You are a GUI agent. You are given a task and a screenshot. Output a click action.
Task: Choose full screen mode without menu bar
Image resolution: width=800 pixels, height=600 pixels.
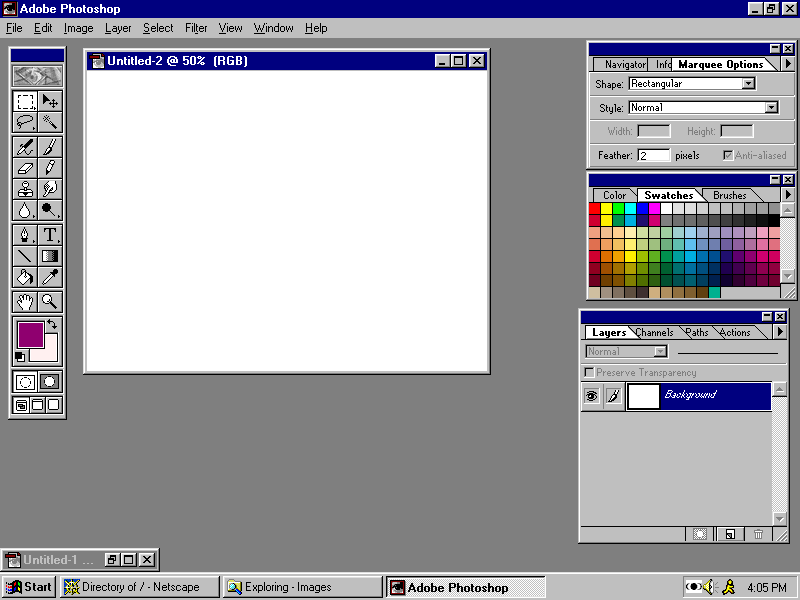[54, 405]
